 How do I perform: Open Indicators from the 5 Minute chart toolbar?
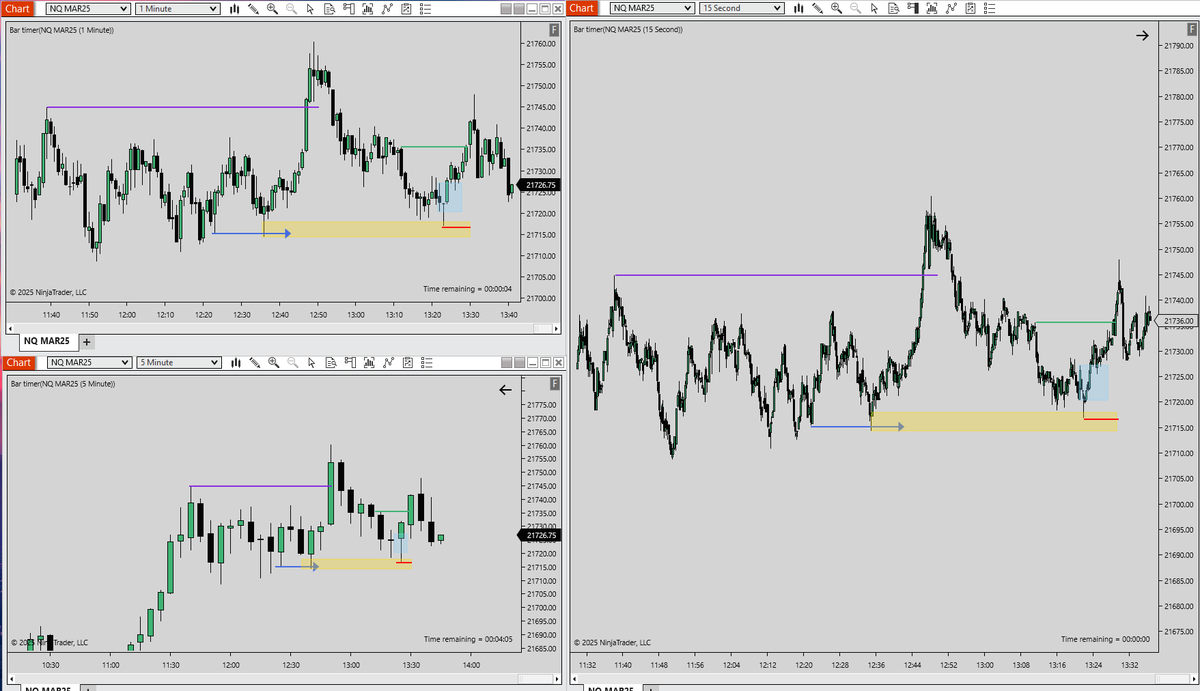tap(368, 362)
